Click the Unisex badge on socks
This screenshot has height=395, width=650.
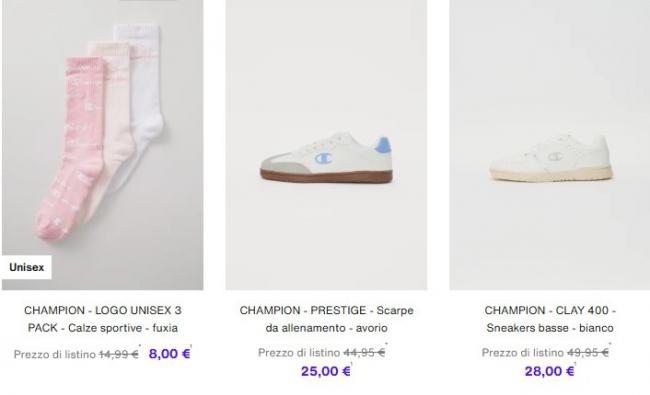tap(27, 267)
